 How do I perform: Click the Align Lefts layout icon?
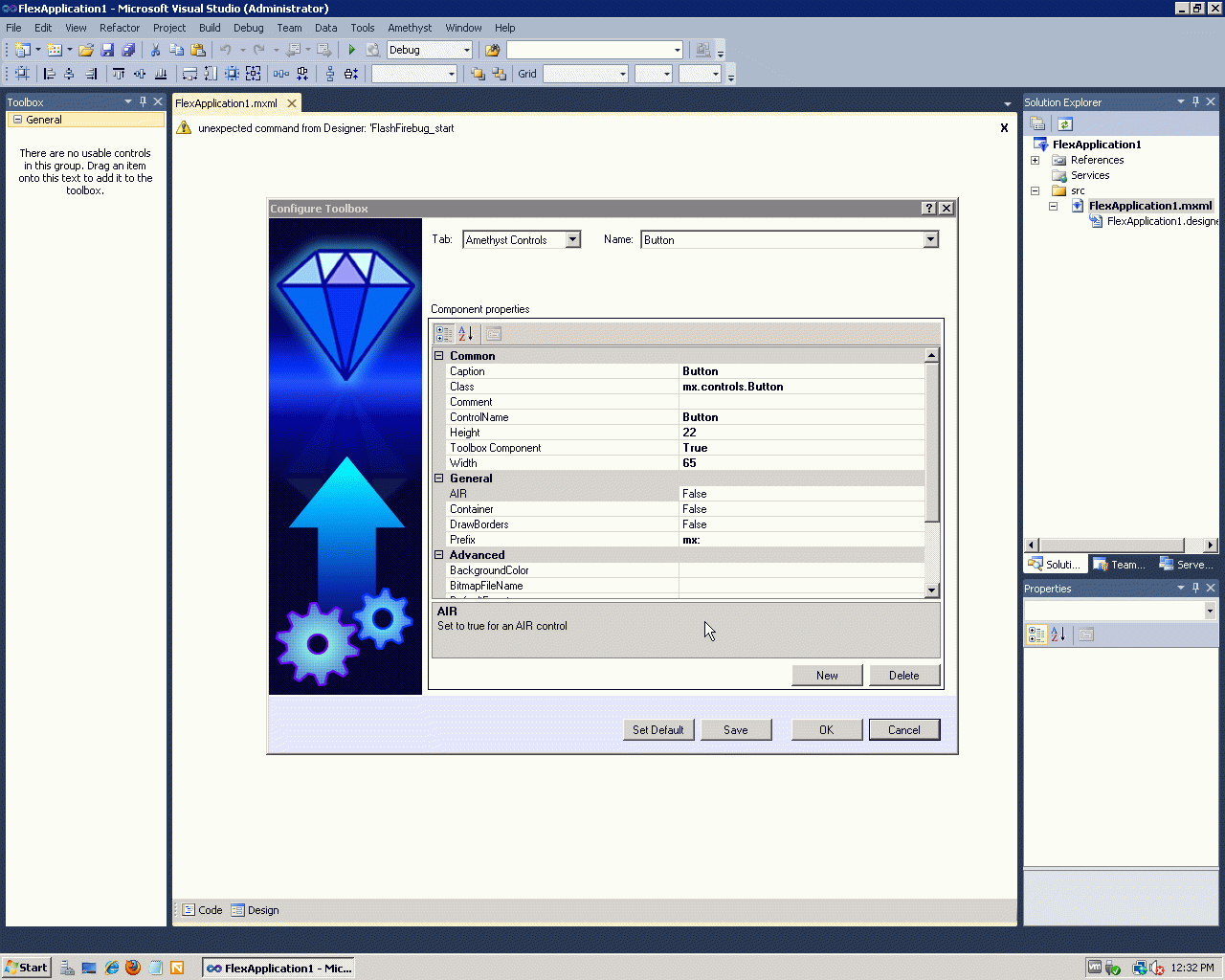(x=50, y=74)
